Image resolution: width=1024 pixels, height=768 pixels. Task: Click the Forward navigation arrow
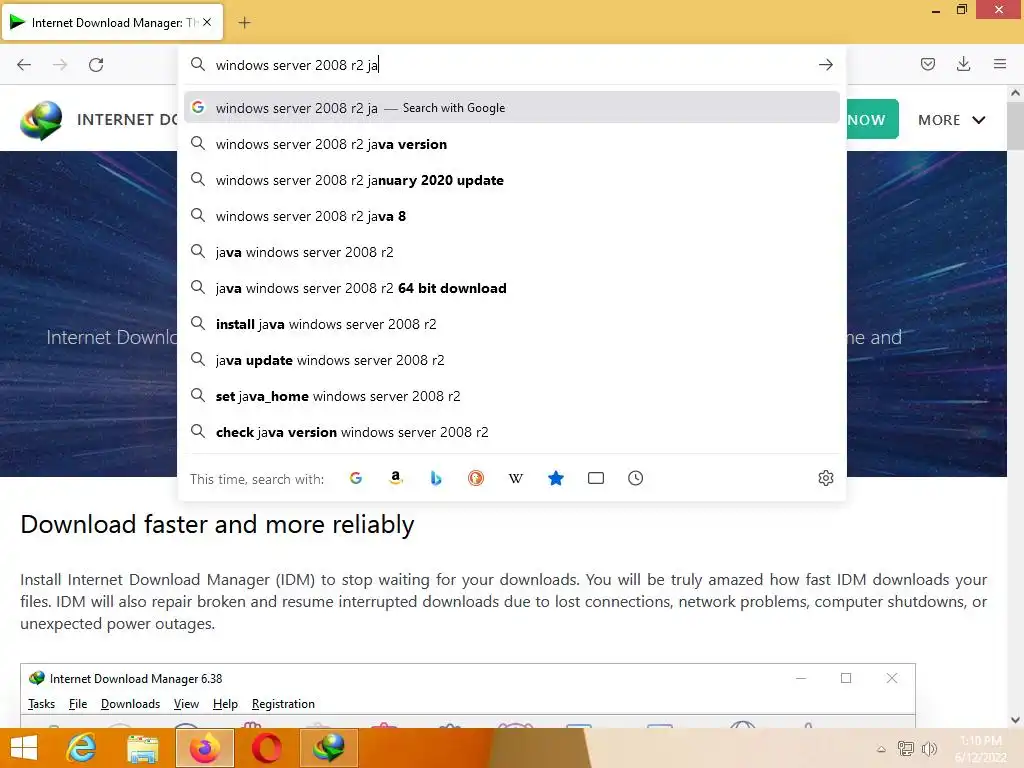coord(60,65)
